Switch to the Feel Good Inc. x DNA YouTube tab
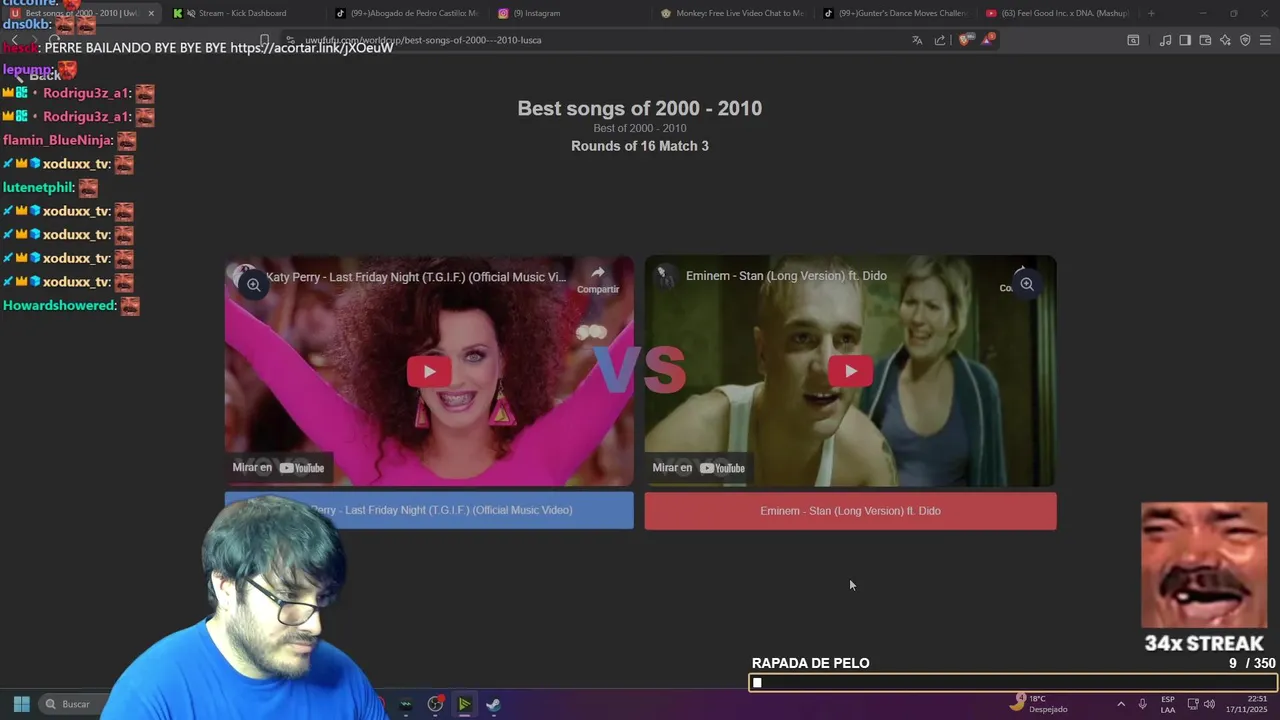Image resolution: width=1280 pixels, height=720 pixels. 1057,13
